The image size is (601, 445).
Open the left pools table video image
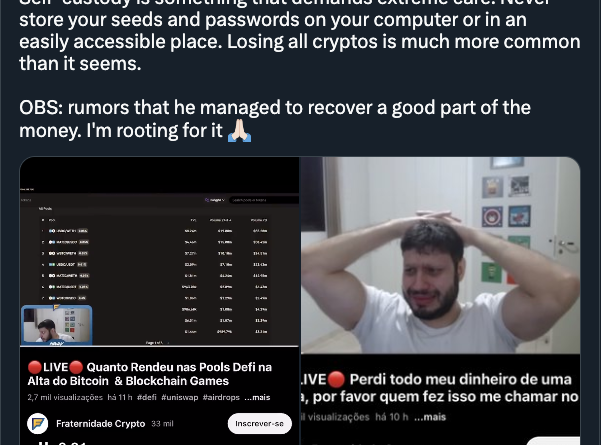click(x=159, y=251)
